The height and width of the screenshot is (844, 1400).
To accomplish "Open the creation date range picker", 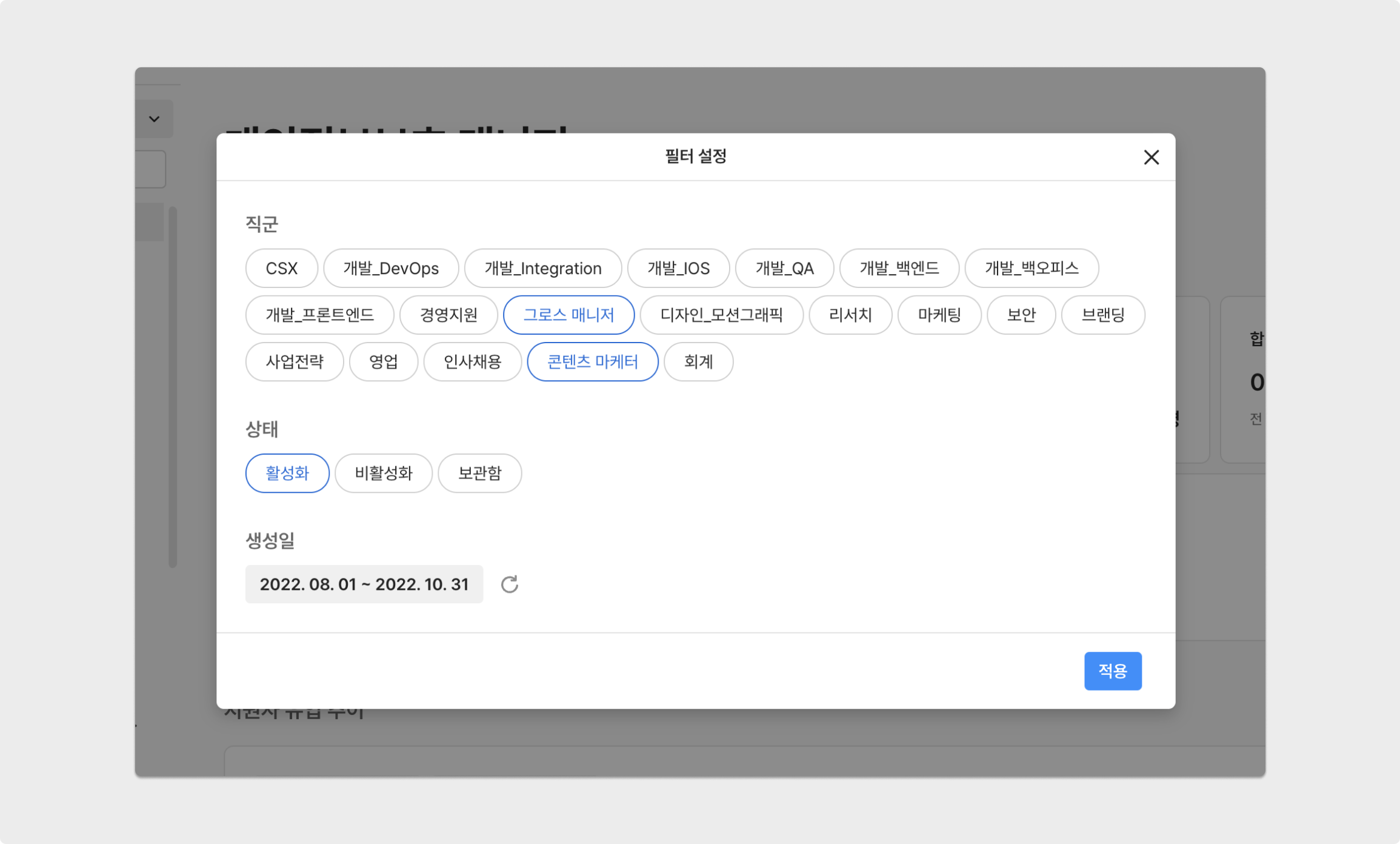I will (364, 584).
